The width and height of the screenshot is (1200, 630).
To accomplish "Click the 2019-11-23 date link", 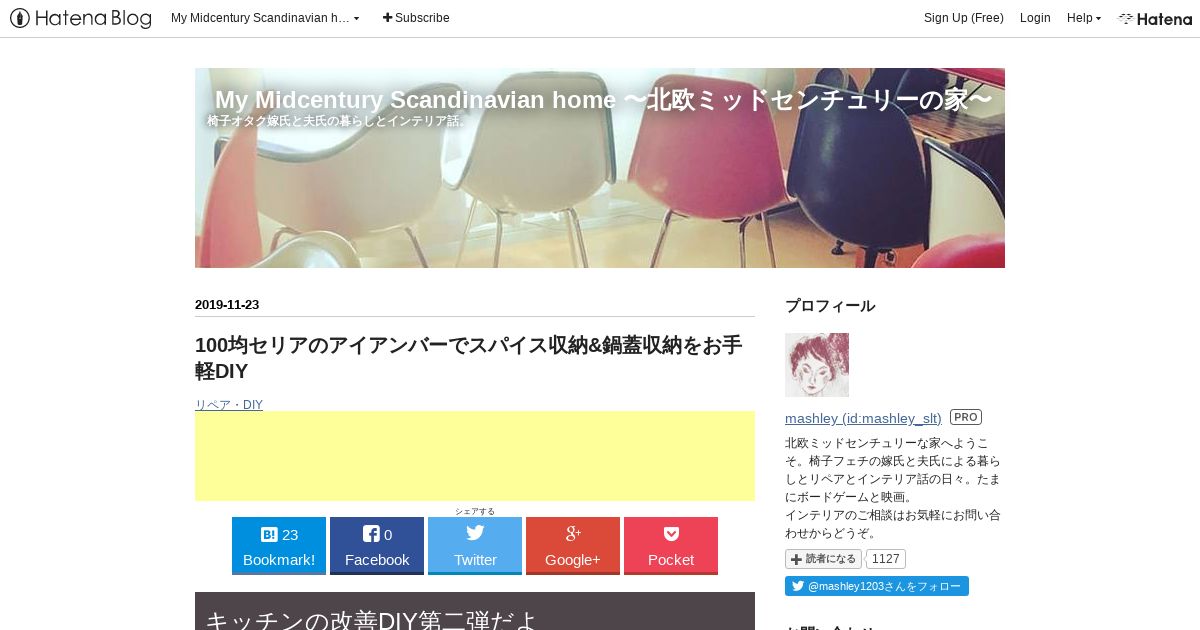I will [227, 305].
